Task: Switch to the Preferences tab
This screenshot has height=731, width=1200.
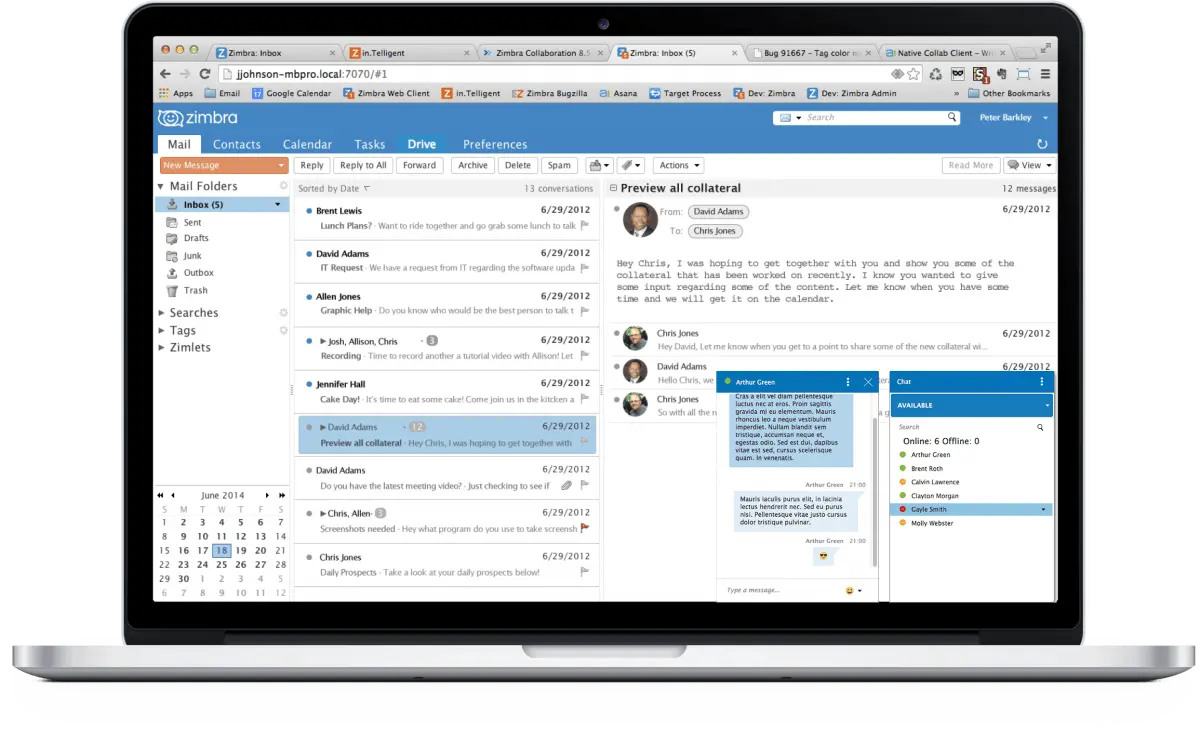Action: (x=495, y=144)
